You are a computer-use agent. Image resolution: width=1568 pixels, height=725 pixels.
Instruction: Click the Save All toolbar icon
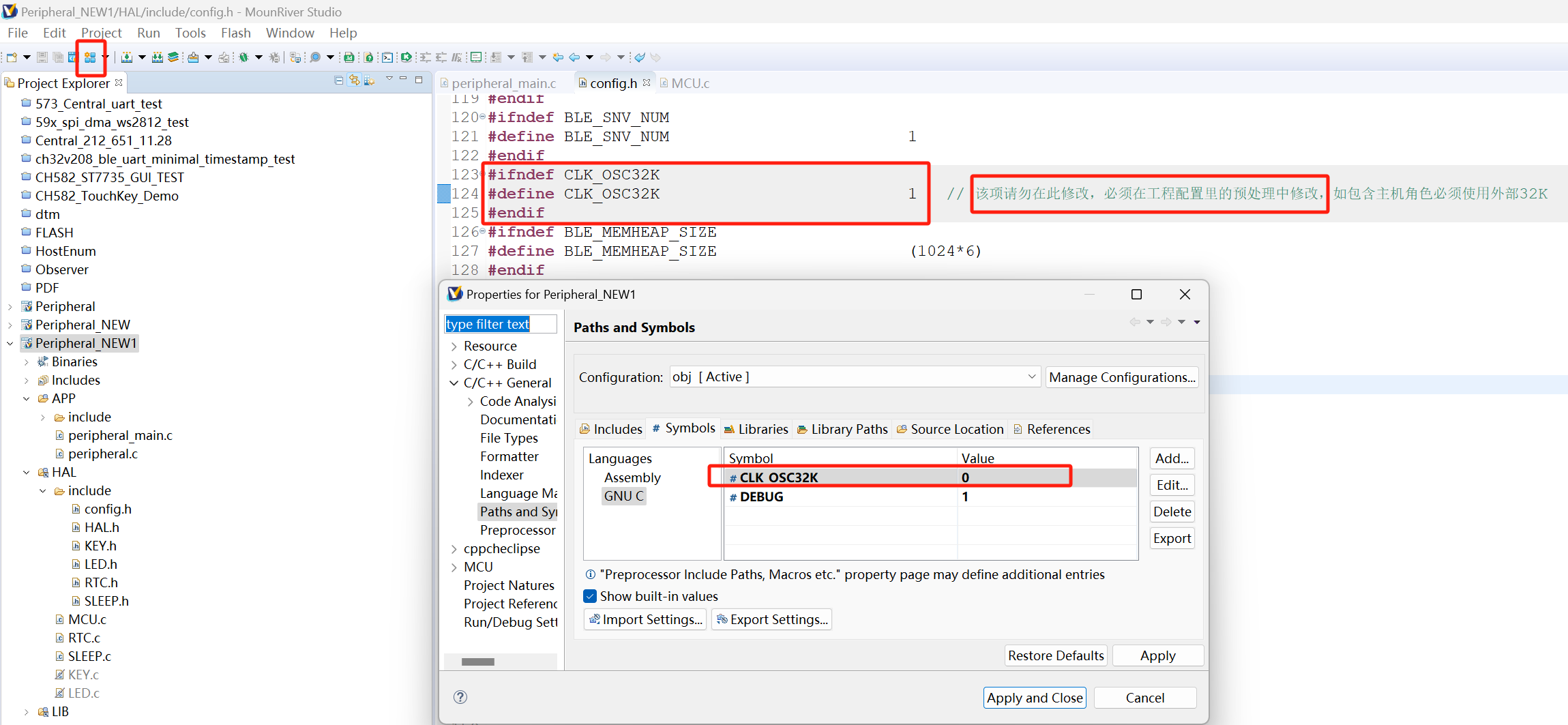[58, 57]
